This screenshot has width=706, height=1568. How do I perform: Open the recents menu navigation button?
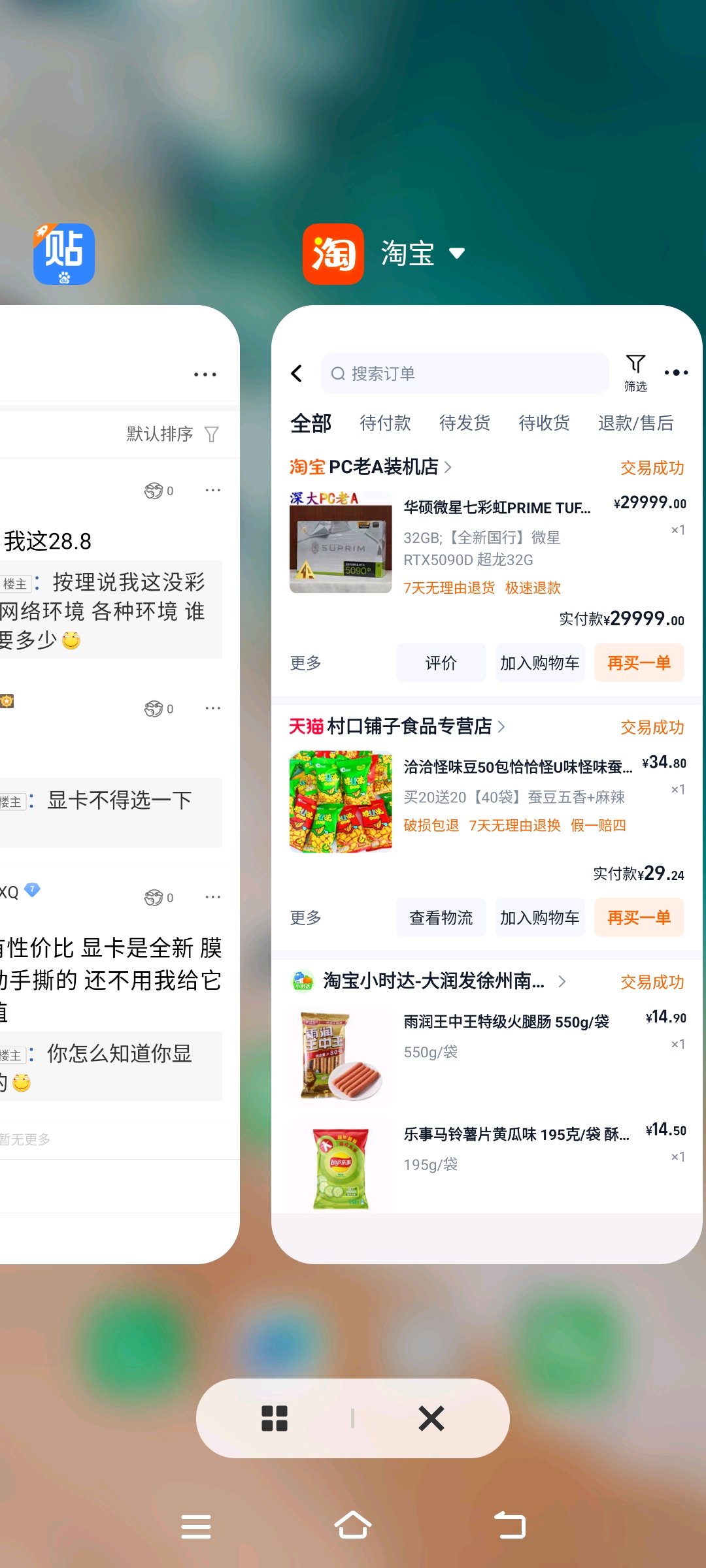(196, 1526)
